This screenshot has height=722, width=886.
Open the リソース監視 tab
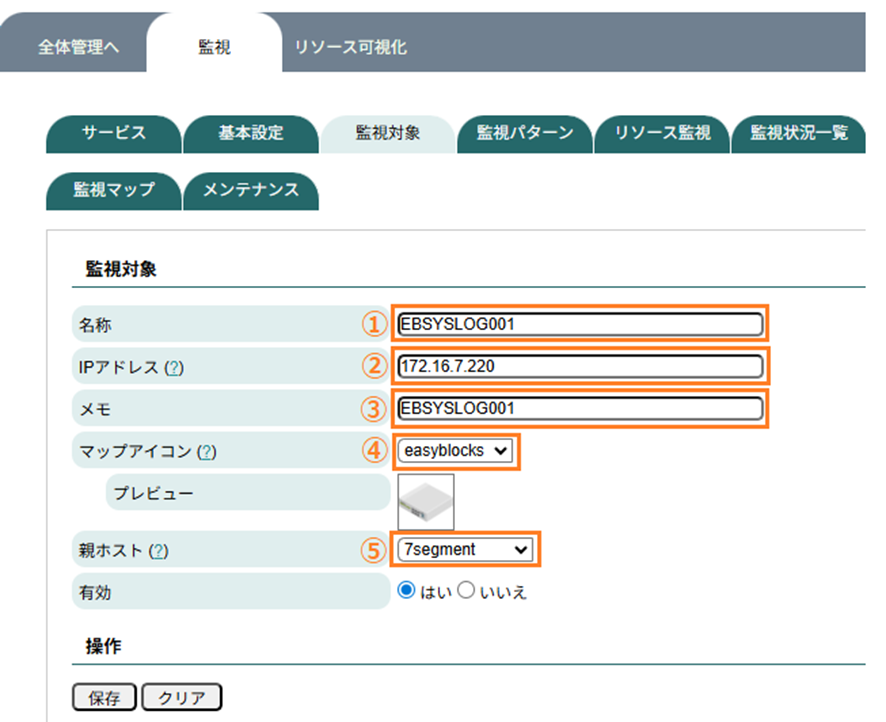click(662, 133)
